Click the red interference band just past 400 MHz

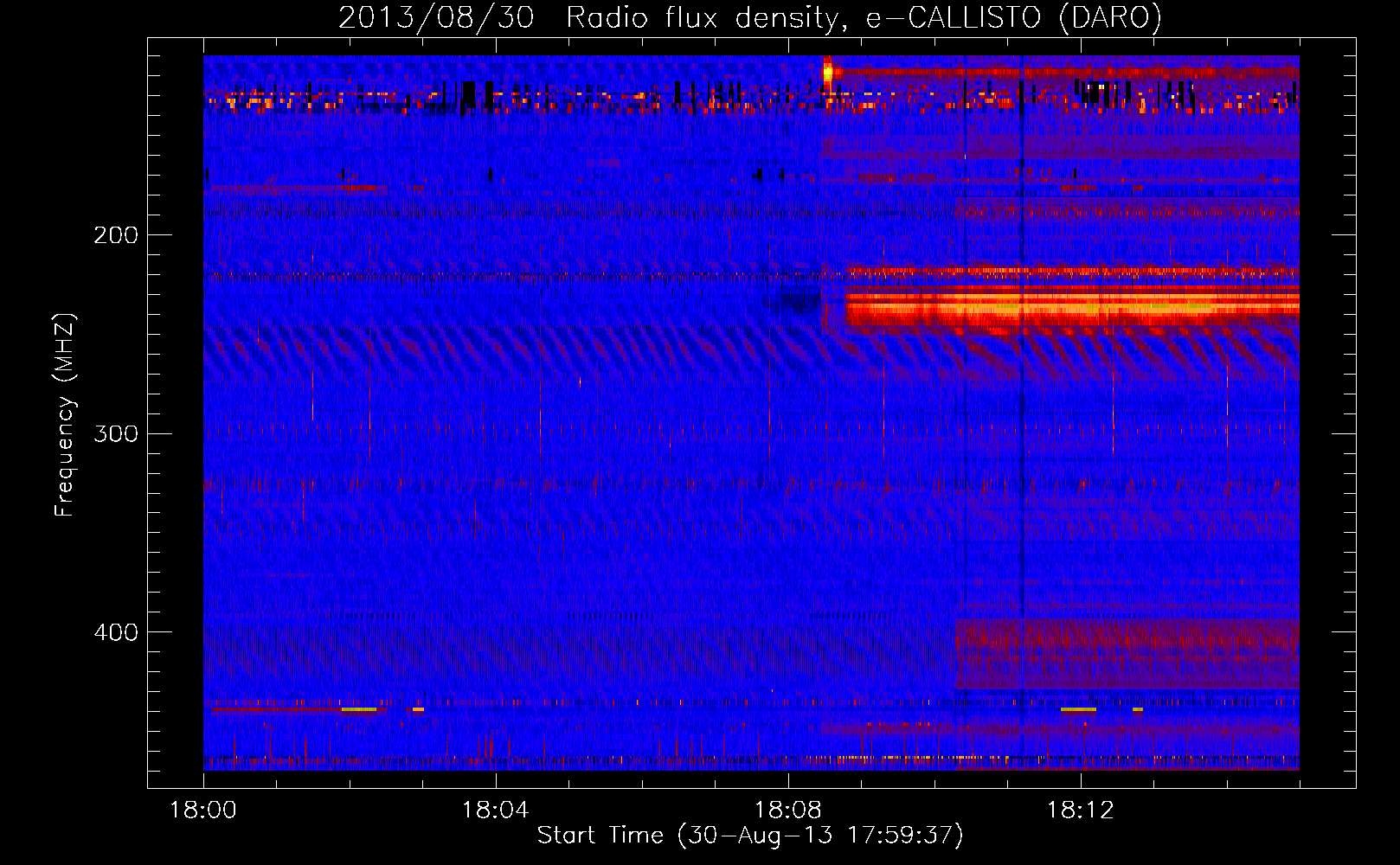(x=1127, y=653)
